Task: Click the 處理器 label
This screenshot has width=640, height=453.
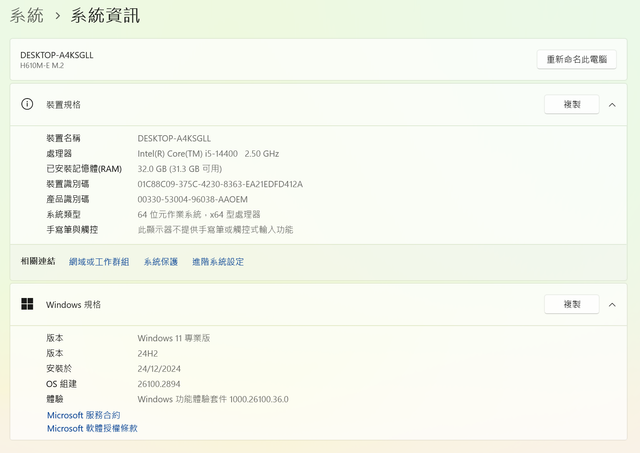Action: coord(59,154)
